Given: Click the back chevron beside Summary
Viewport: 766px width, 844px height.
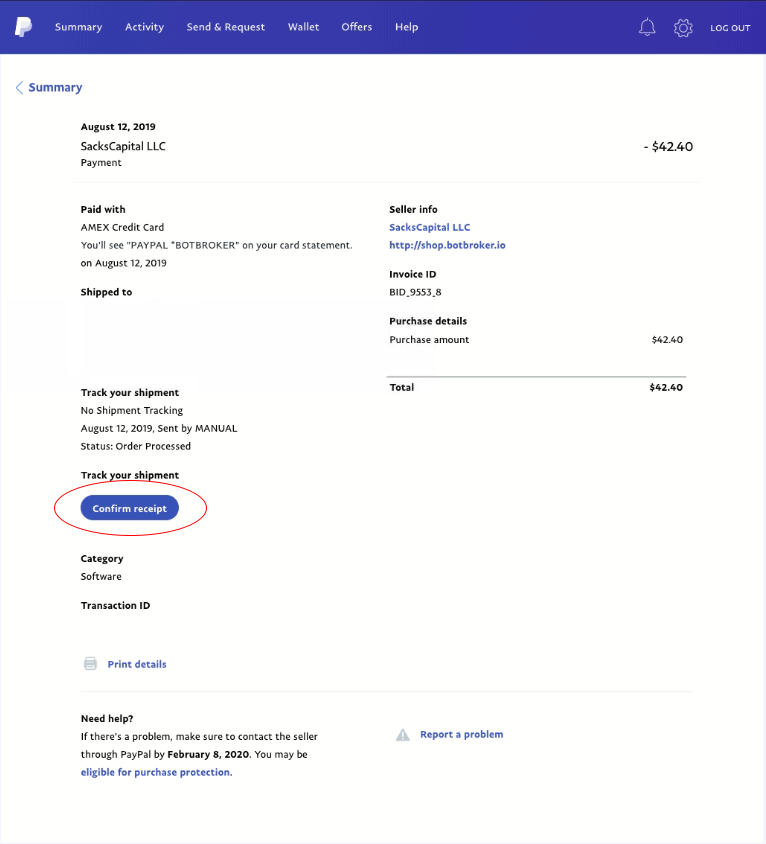Looking at the screenshot, I should click(x=19, y=87).
